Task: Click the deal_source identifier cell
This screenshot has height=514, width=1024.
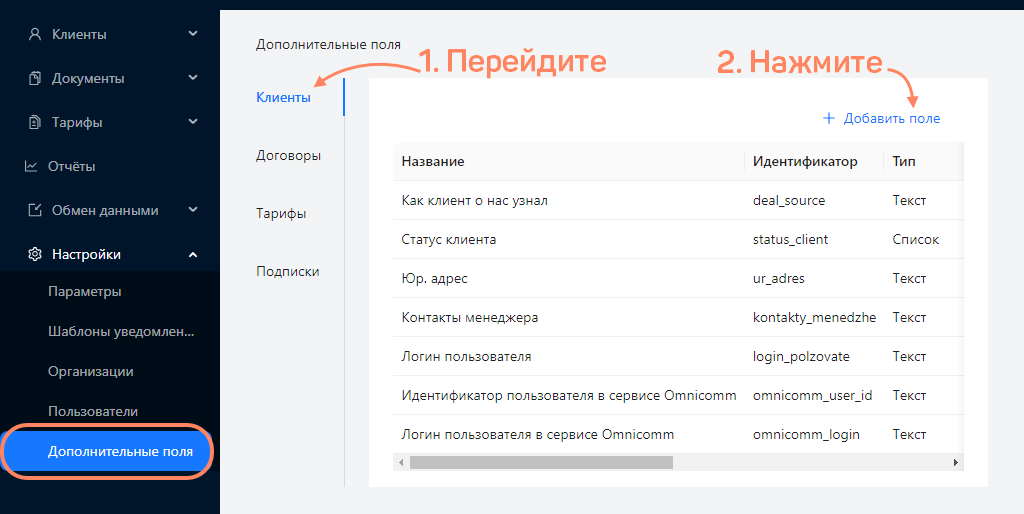Action: click(789, 201)
